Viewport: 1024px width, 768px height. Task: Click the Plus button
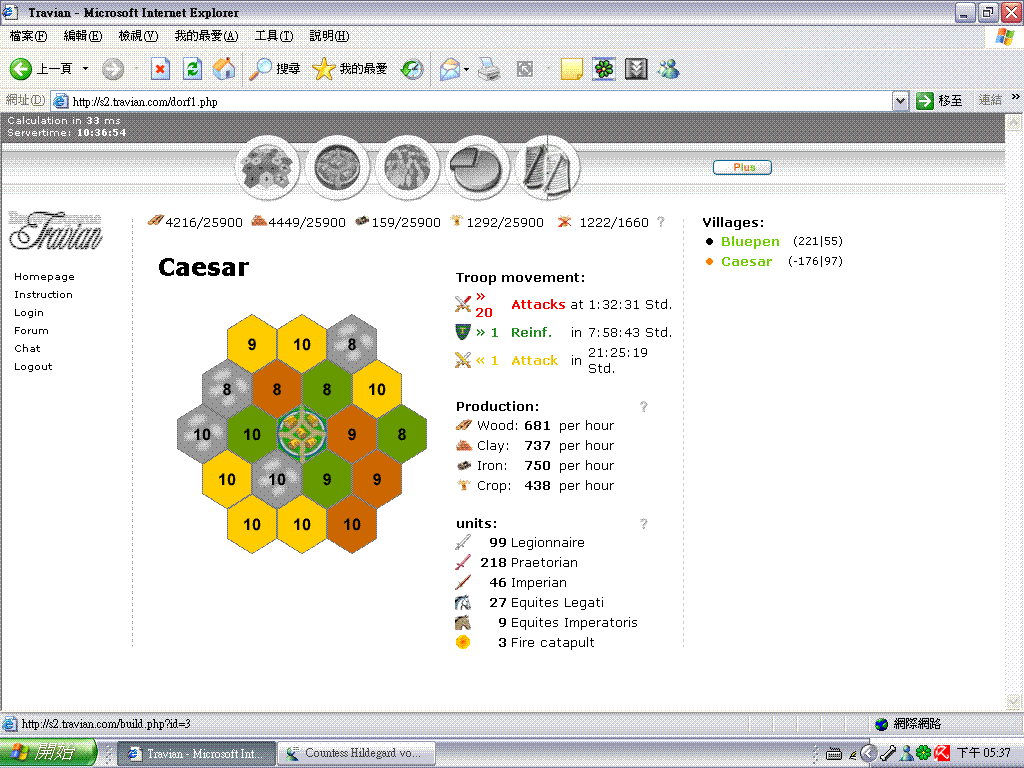tap(743, 167)
